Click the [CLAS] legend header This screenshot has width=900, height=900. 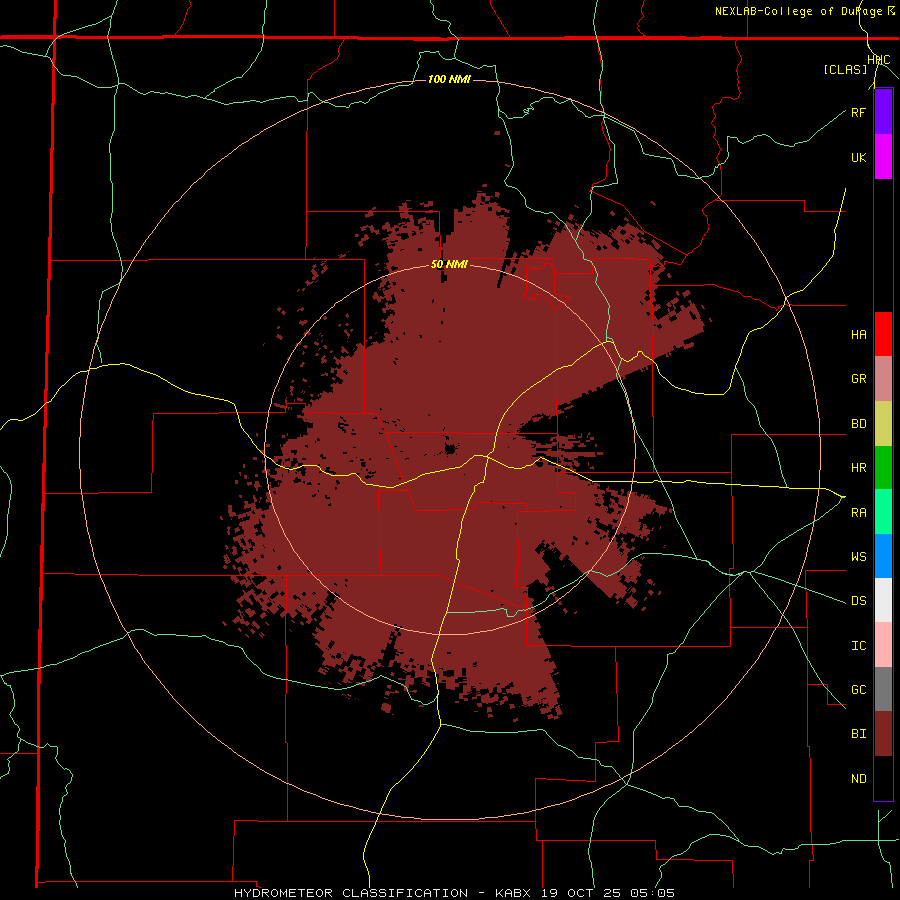pyautogui.click(x=845, y=69)
